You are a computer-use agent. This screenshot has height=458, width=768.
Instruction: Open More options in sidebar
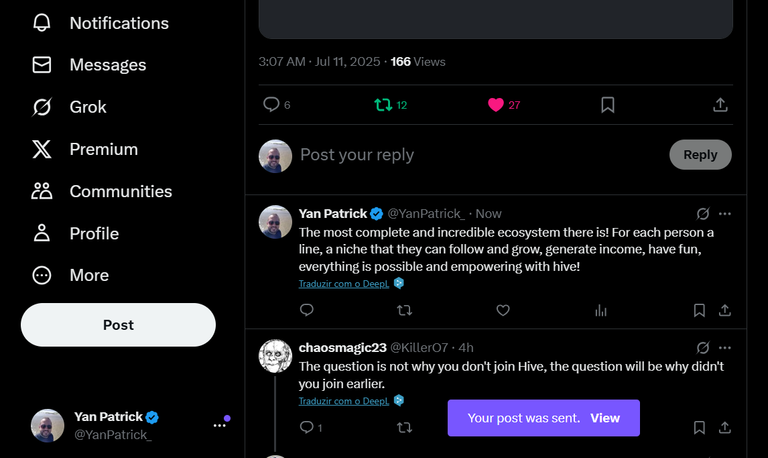[70, 275]
